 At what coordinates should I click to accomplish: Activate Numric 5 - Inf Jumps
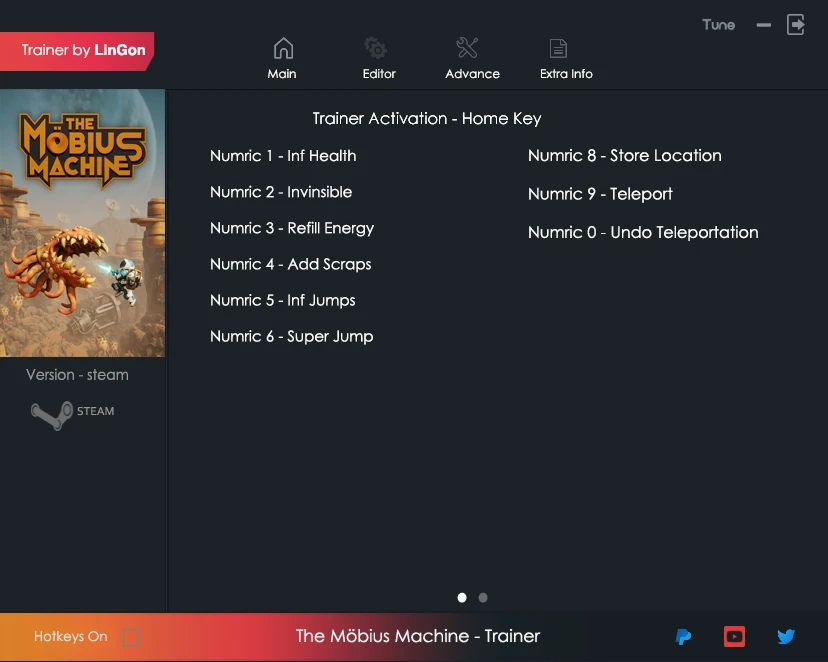(x=283, y=300)
